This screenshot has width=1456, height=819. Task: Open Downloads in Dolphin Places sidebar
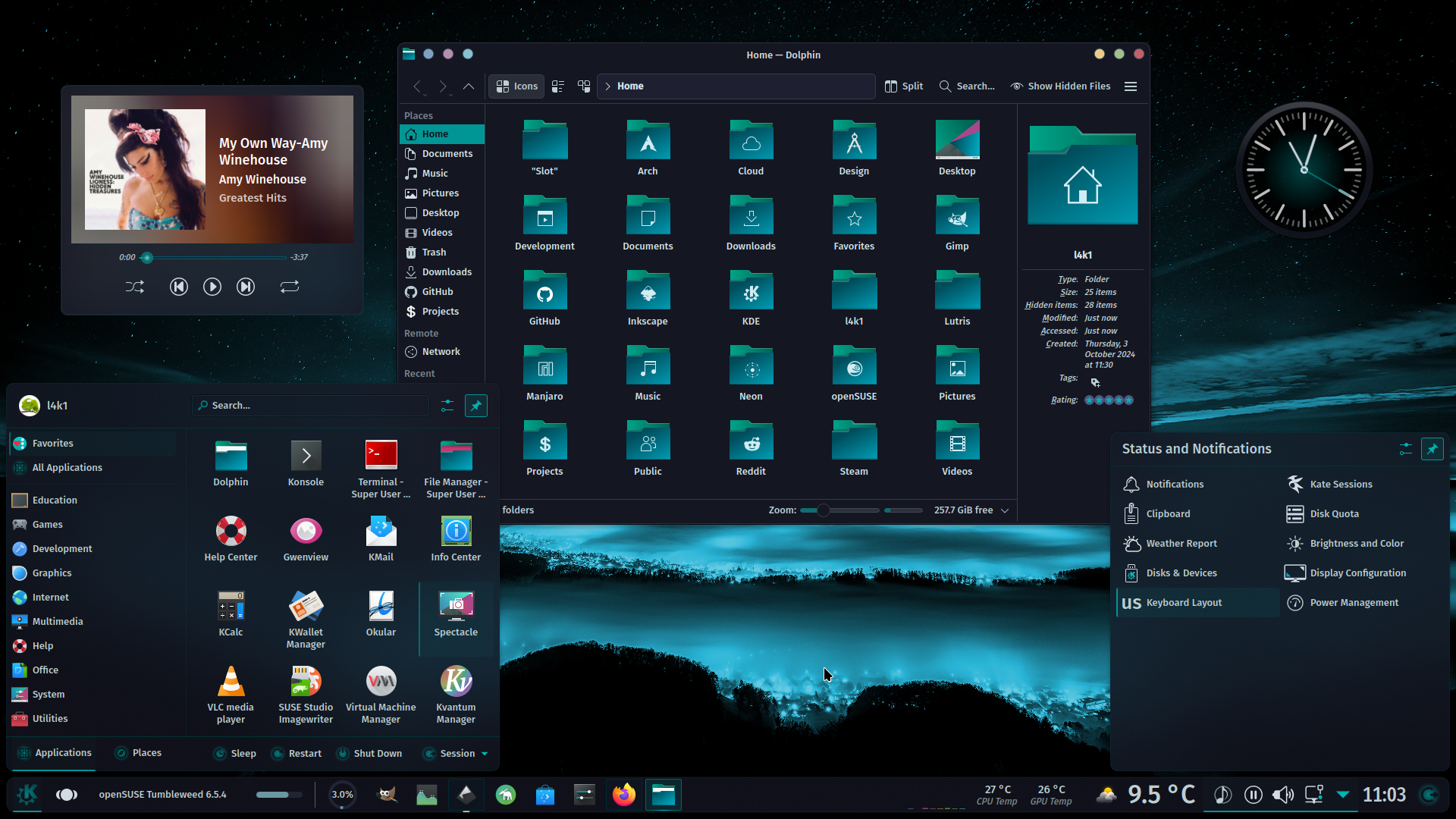[x=442, y=272]
